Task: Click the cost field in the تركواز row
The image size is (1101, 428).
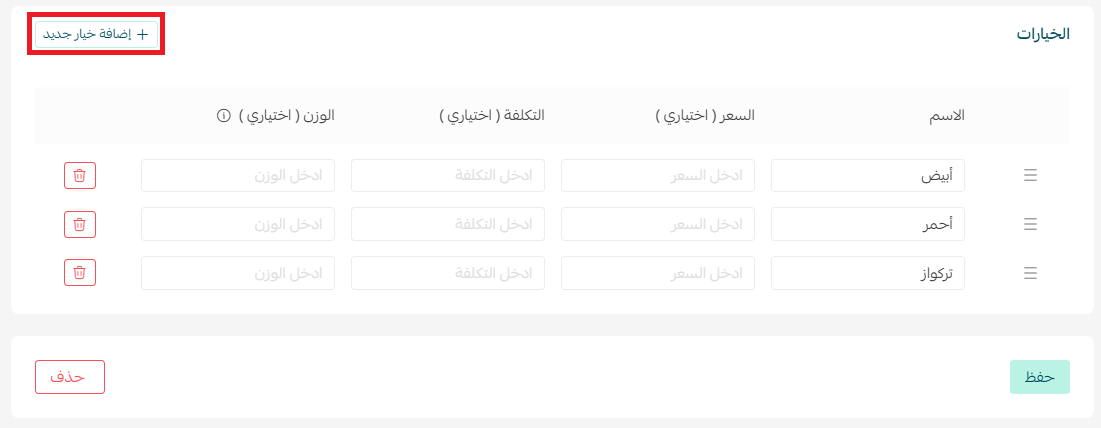Action: 448,273
